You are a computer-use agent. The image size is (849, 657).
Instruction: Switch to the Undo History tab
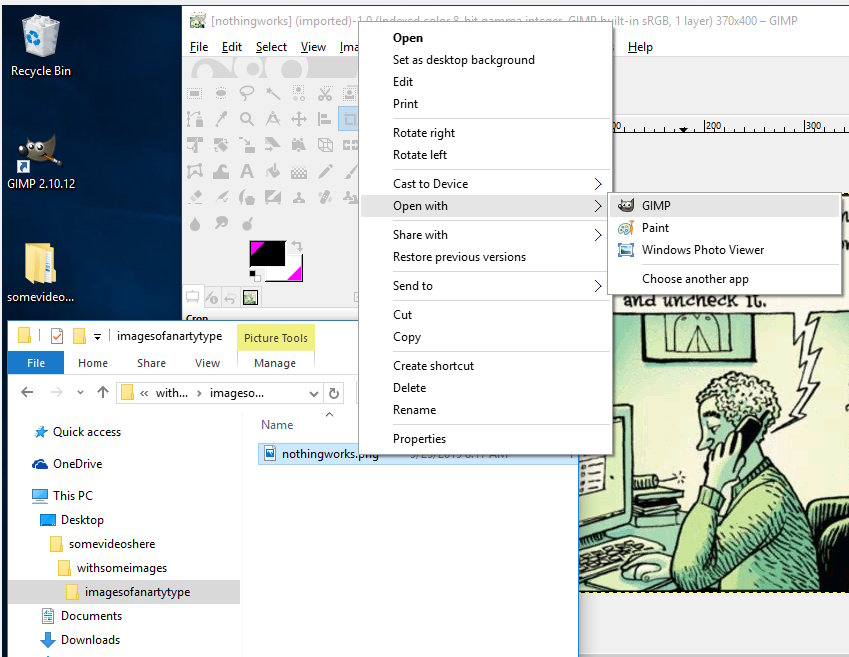(x=230, y=297)
